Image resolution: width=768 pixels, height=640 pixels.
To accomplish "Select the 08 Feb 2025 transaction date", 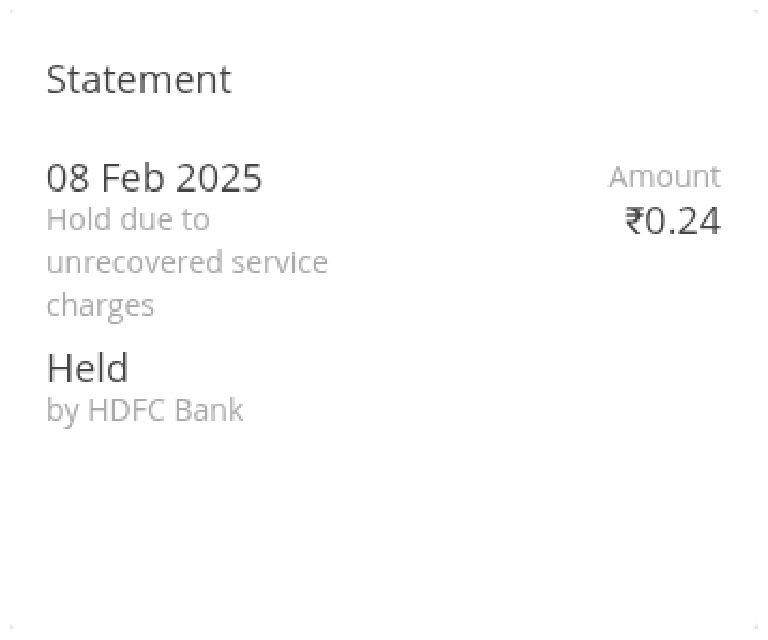I will 154,178.
